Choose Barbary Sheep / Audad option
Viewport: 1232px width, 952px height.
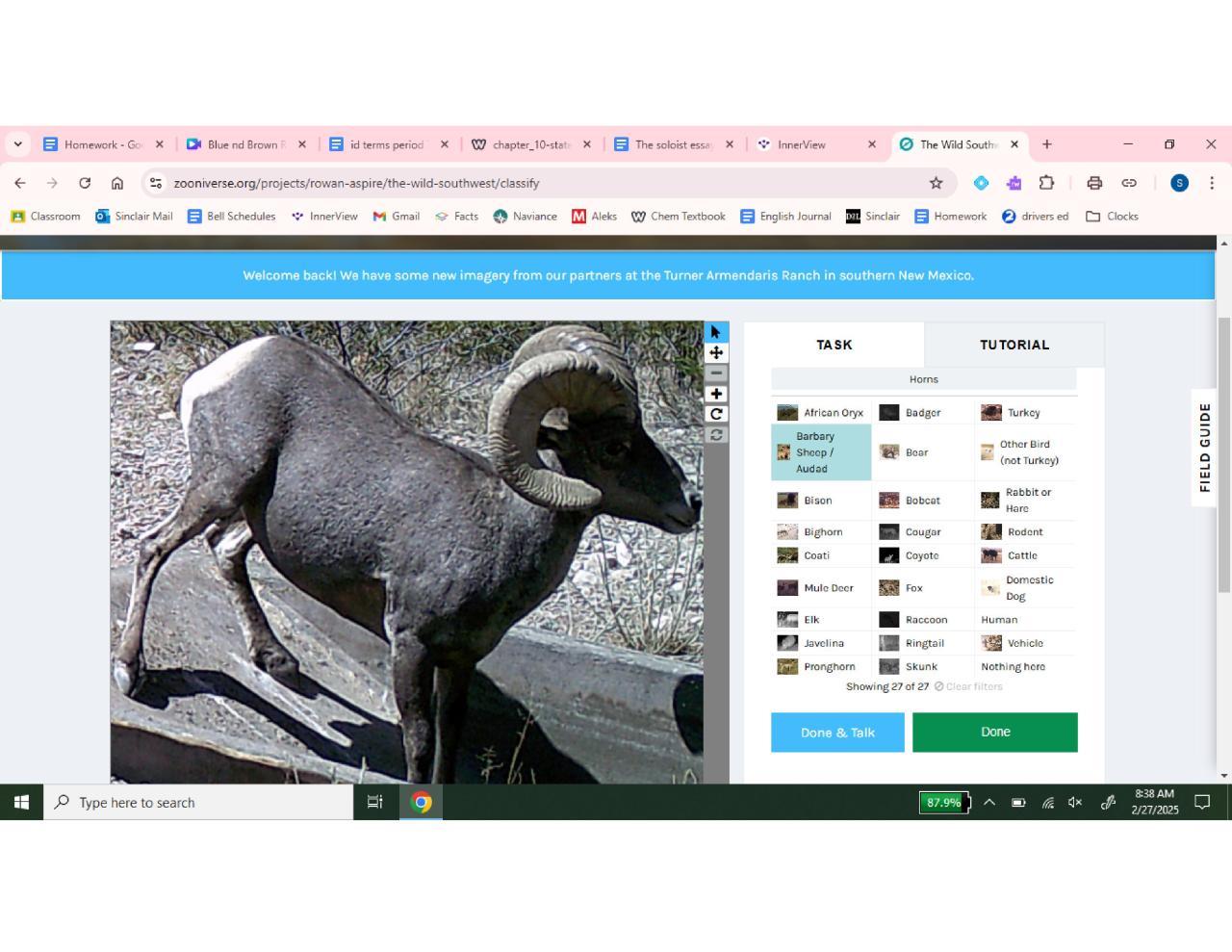click(821, 452)
